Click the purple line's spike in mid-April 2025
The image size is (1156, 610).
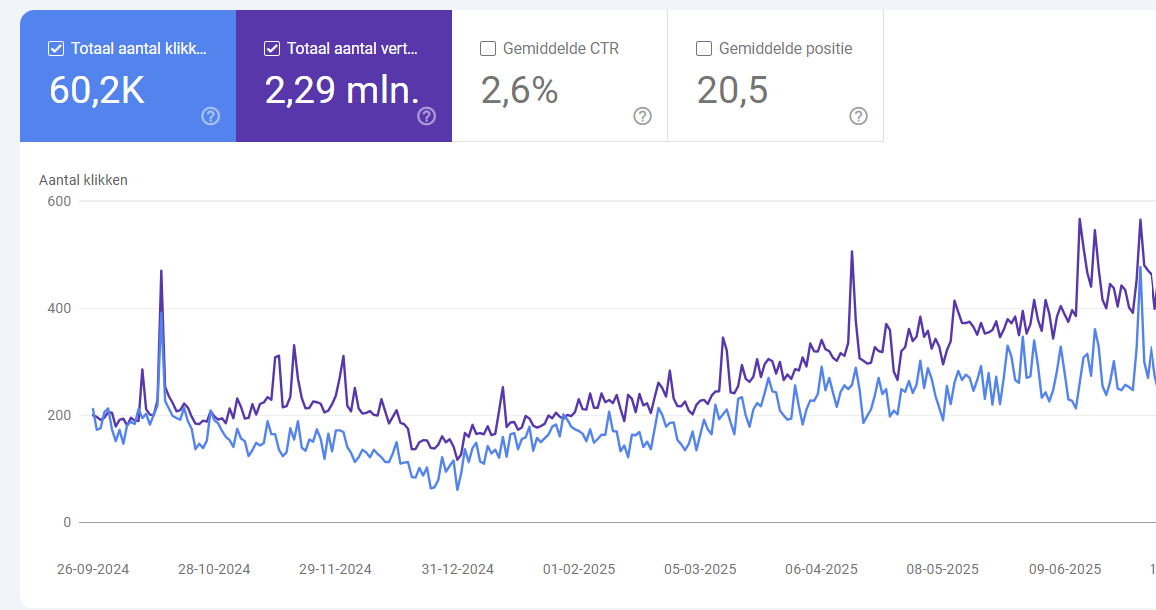(x=852, y=252)
